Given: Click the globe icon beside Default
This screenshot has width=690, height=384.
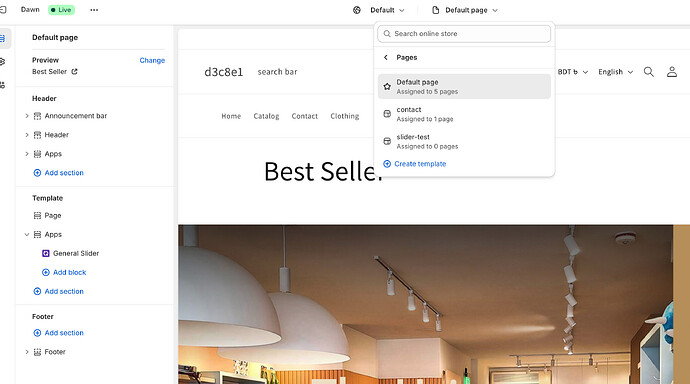Looking at the screenshot, I should tap(357, 10).
